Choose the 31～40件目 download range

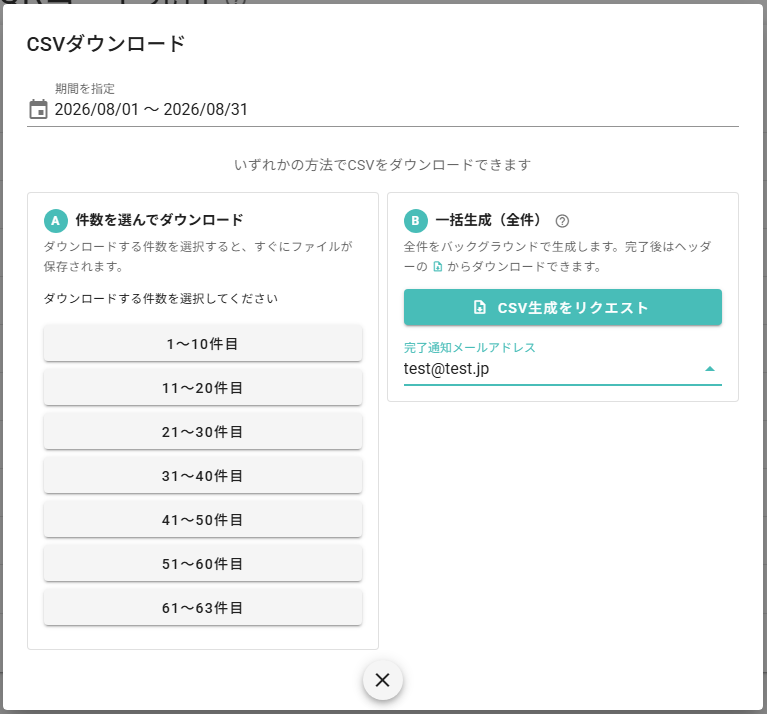pyautogui.click(x=203, y=475)
